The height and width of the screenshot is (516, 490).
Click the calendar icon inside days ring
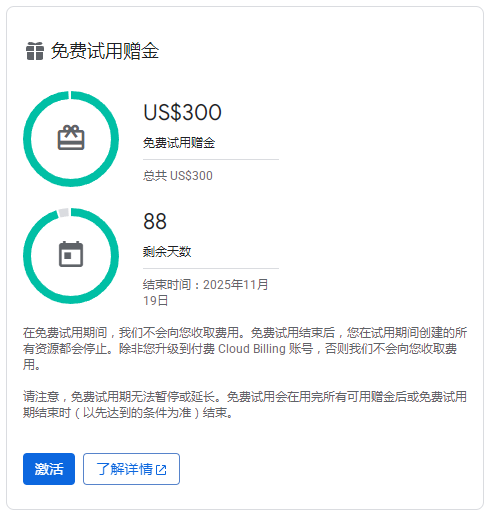[x=71, y=254]
